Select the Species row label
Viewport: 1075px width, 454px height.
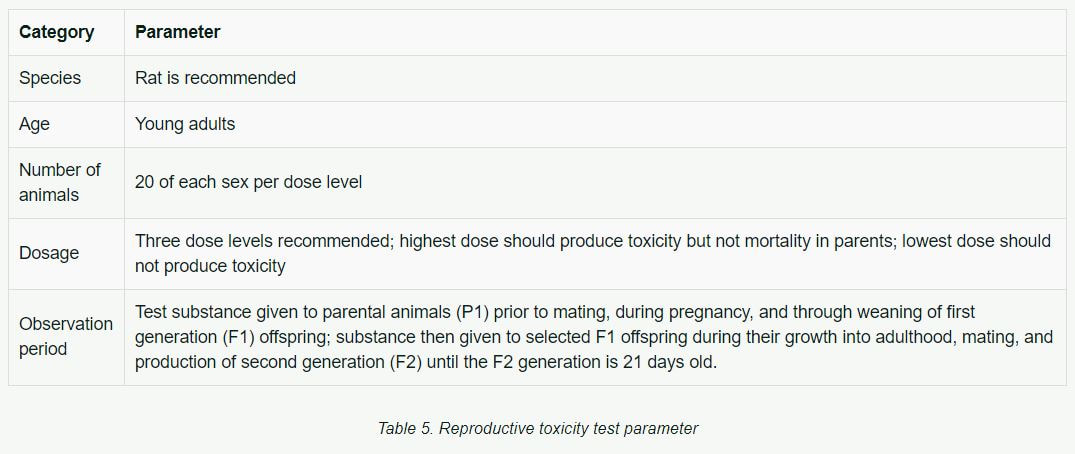pyautogui.click(x=50, y=78)
